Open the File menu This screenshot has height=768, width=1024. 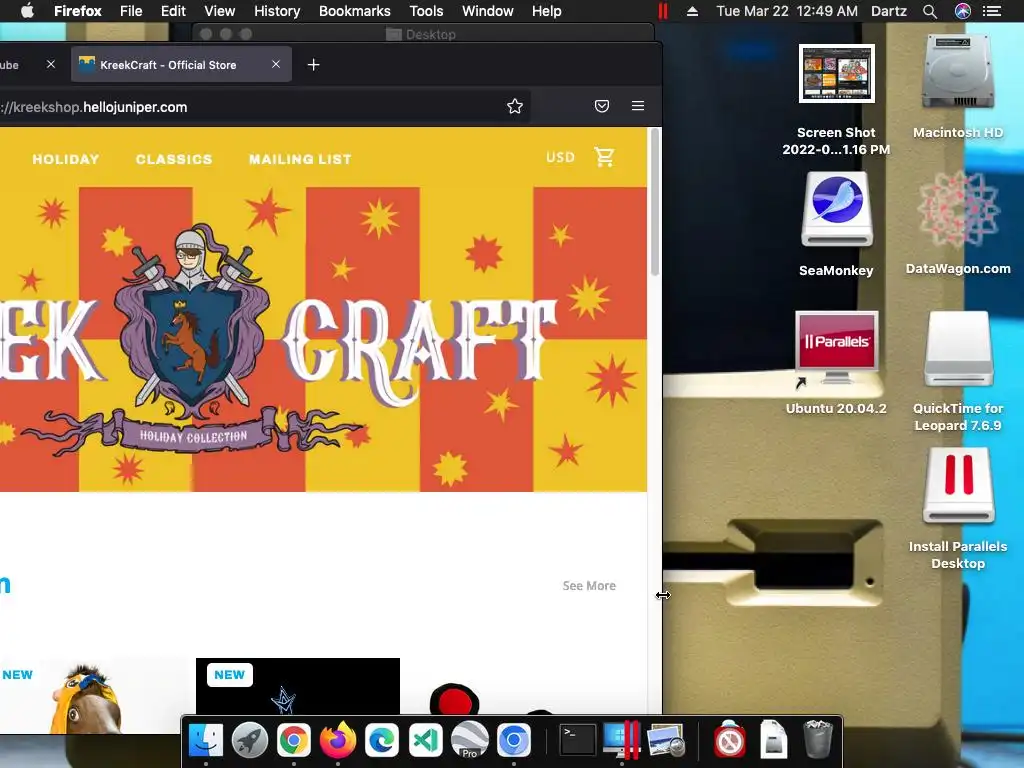click(131, 11)
